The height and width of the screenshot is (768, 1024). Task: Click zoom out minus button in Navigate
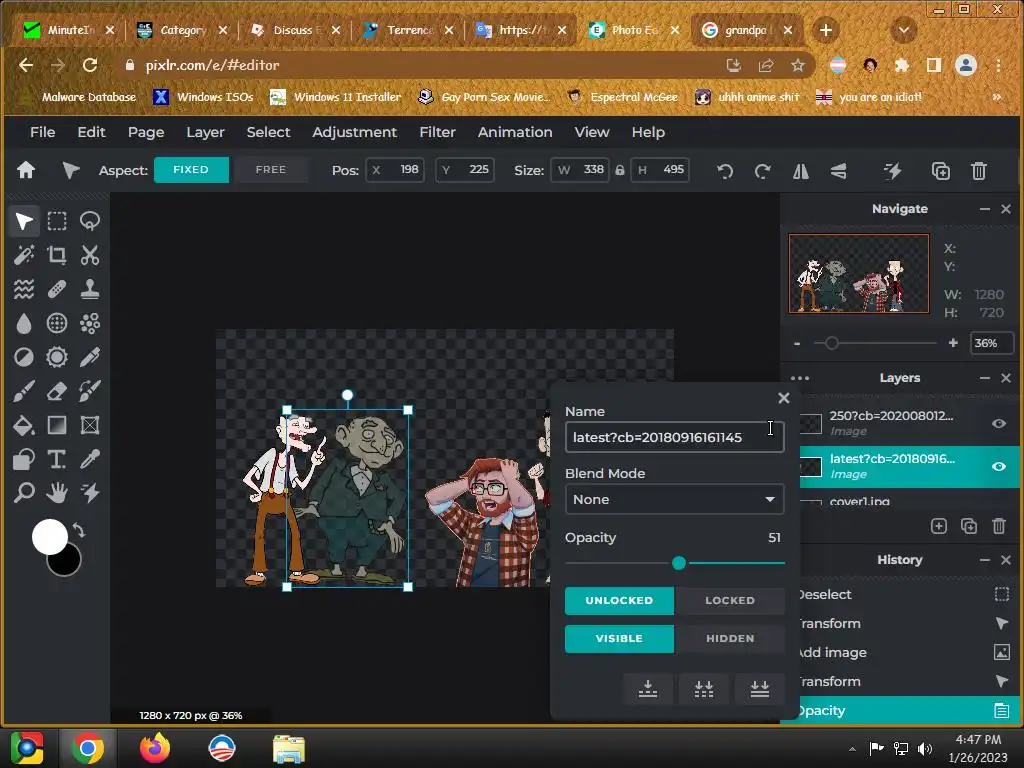pyautogui.click(x=797, y=343)
